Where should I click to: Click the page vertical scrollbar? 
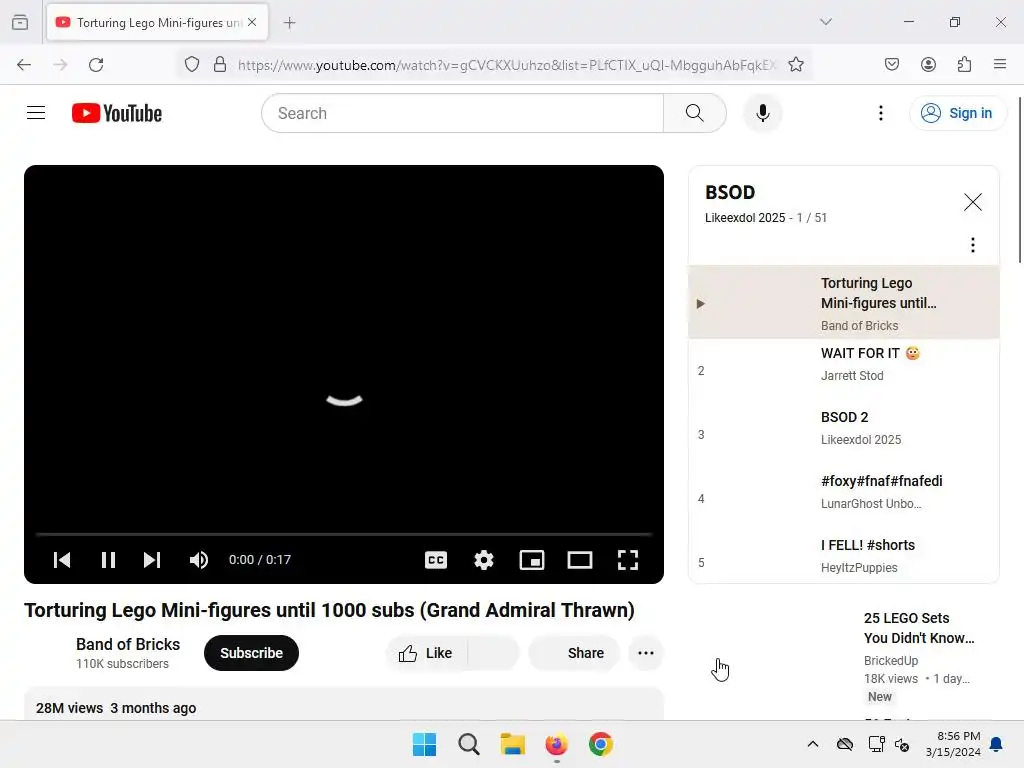[1019, 180]
